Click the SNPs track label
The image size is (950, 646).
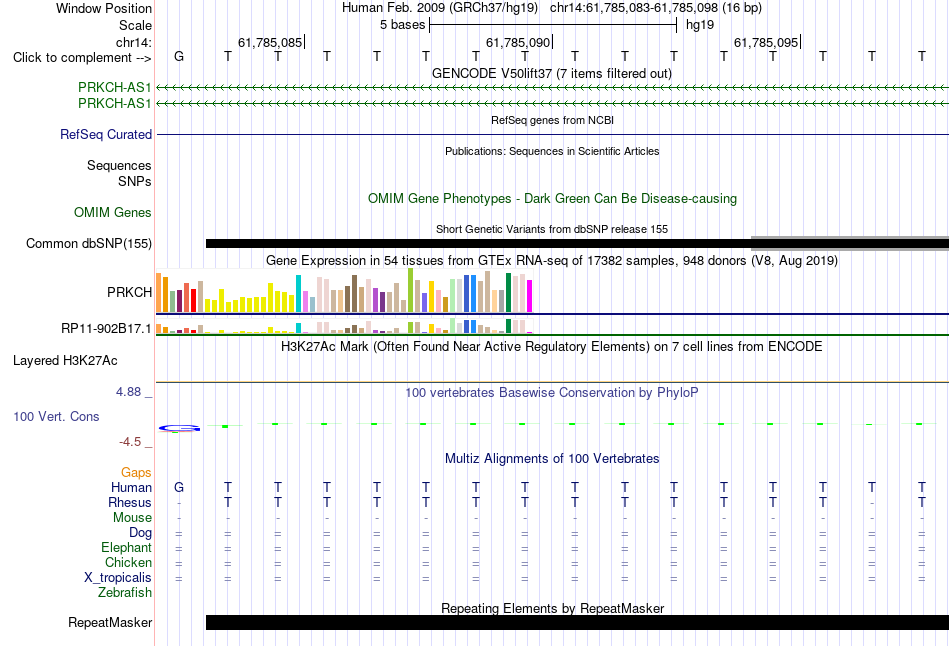click(x=135, y=181)
